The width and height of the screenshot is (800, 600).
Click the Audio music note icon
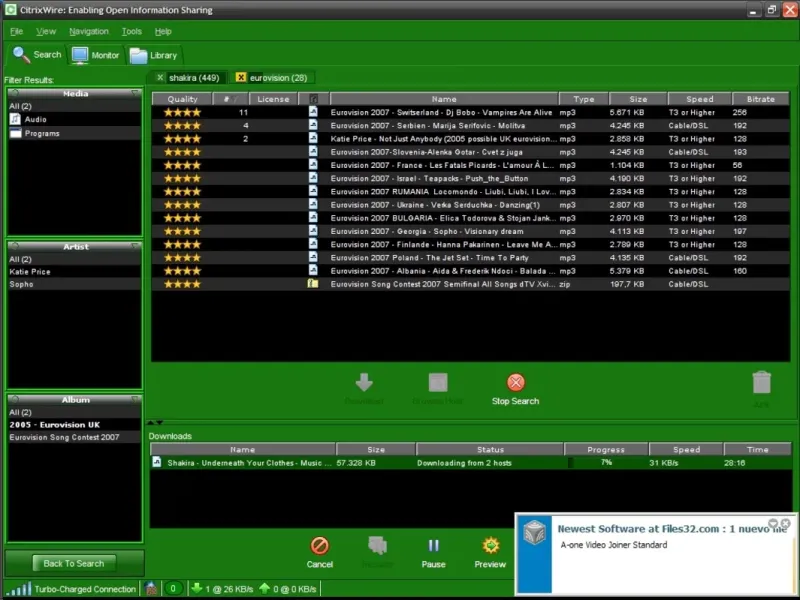[x=15, y=119]
